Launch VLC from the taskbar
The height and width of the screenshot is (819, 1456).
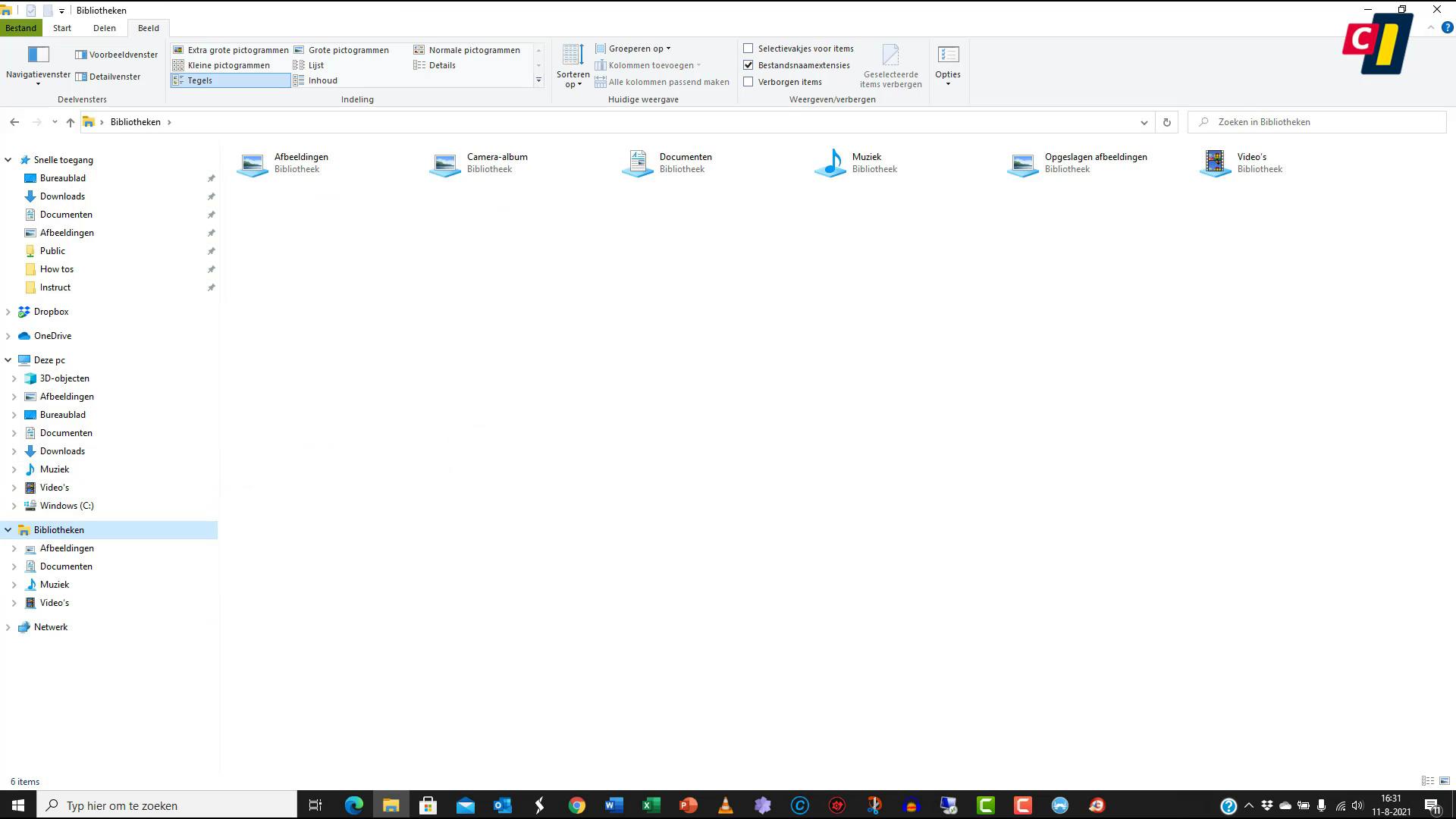[726, 805]
